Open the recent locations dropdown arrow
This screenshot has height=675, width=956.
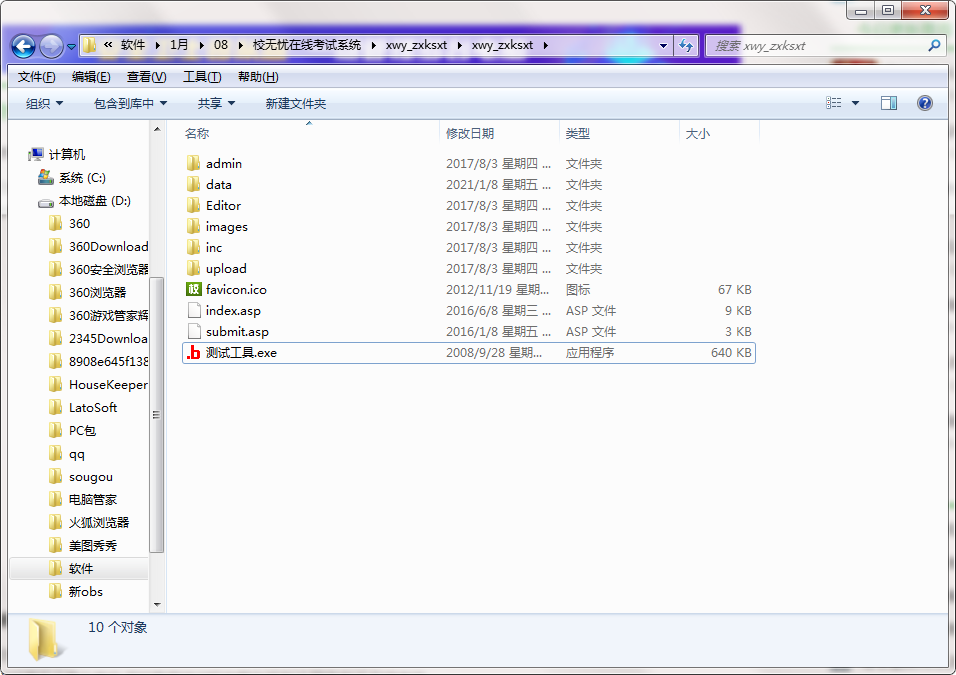coord(71,46)
